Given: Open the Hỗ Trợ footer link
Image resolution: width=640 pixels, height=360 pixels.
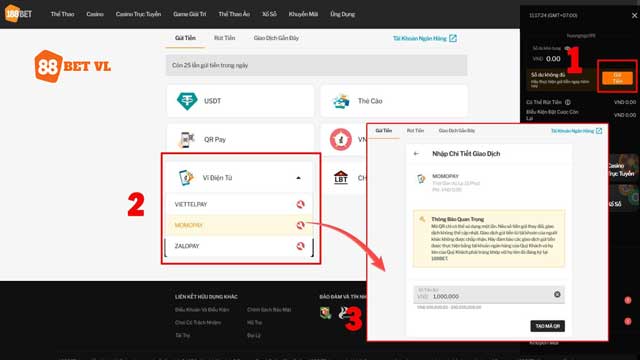Looking at the screenshot, I should (x=254, y=322).
